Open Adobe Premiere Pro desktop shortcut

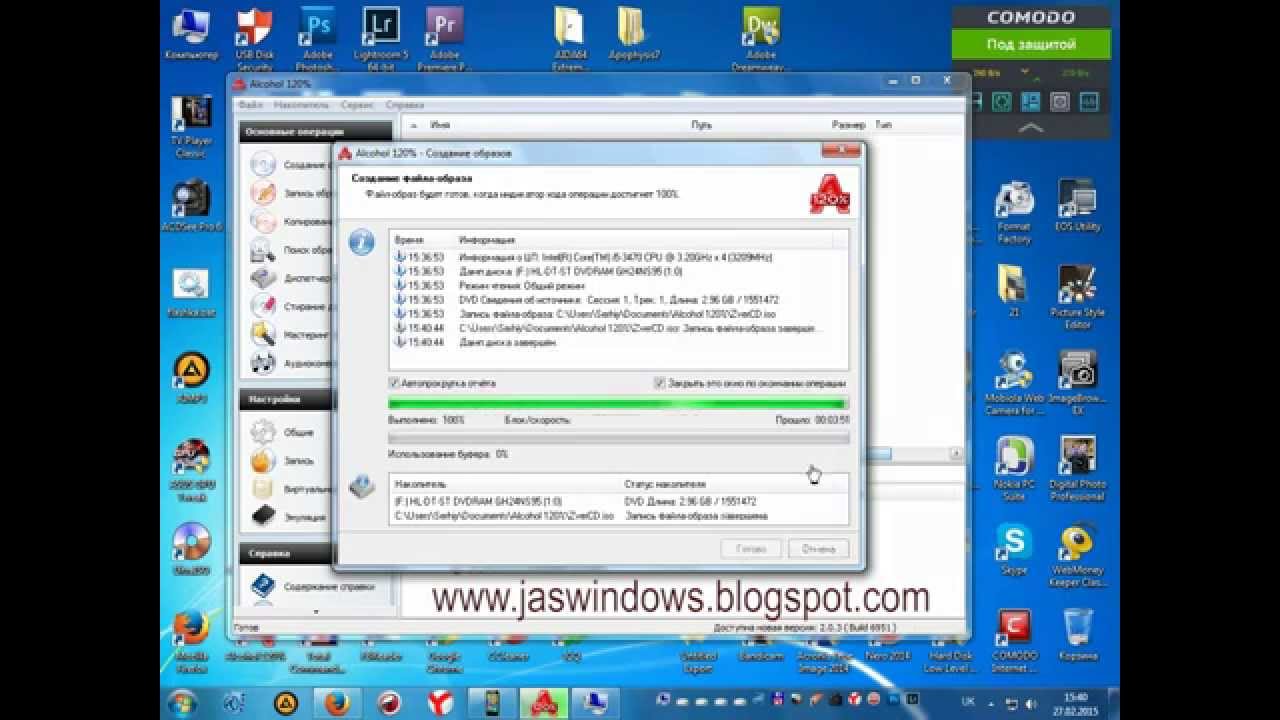(444, 38)
